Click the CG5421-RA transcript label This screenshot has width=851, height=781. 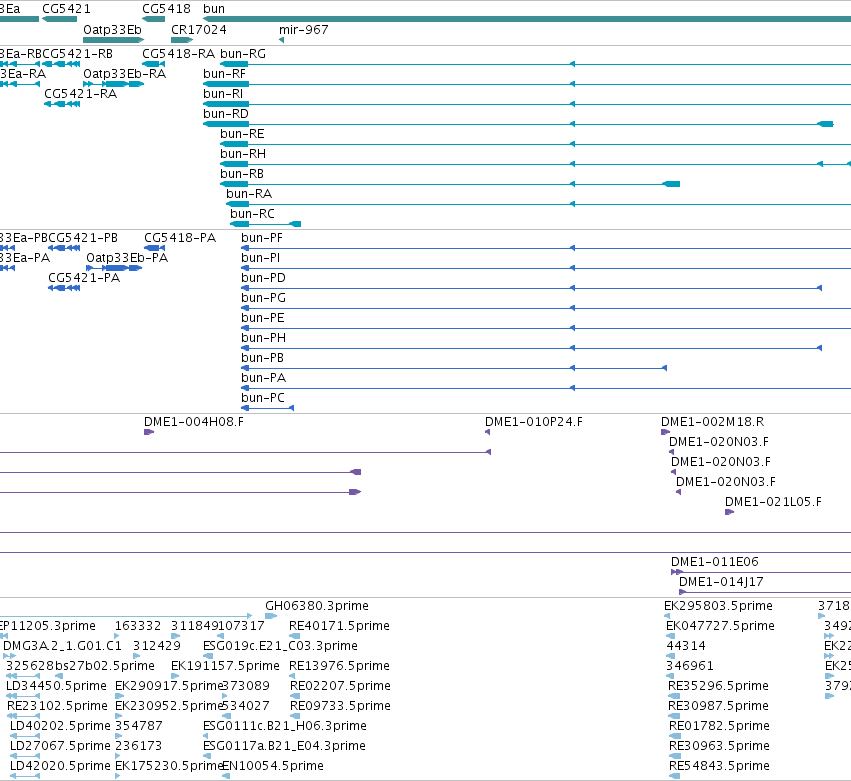pos(81,94)
